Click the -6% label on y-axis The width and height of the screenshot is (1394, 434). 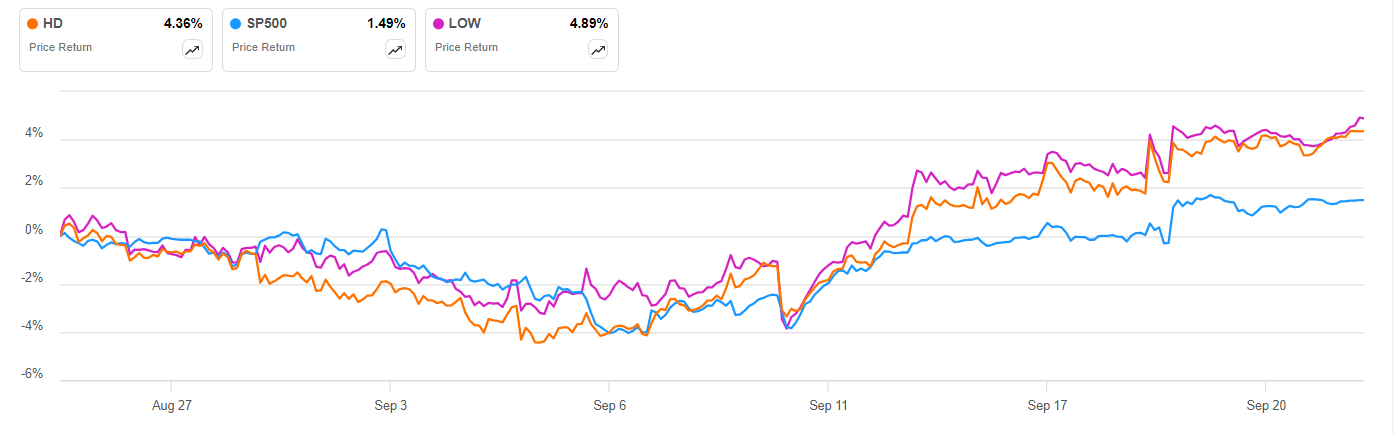click(32, 374)
